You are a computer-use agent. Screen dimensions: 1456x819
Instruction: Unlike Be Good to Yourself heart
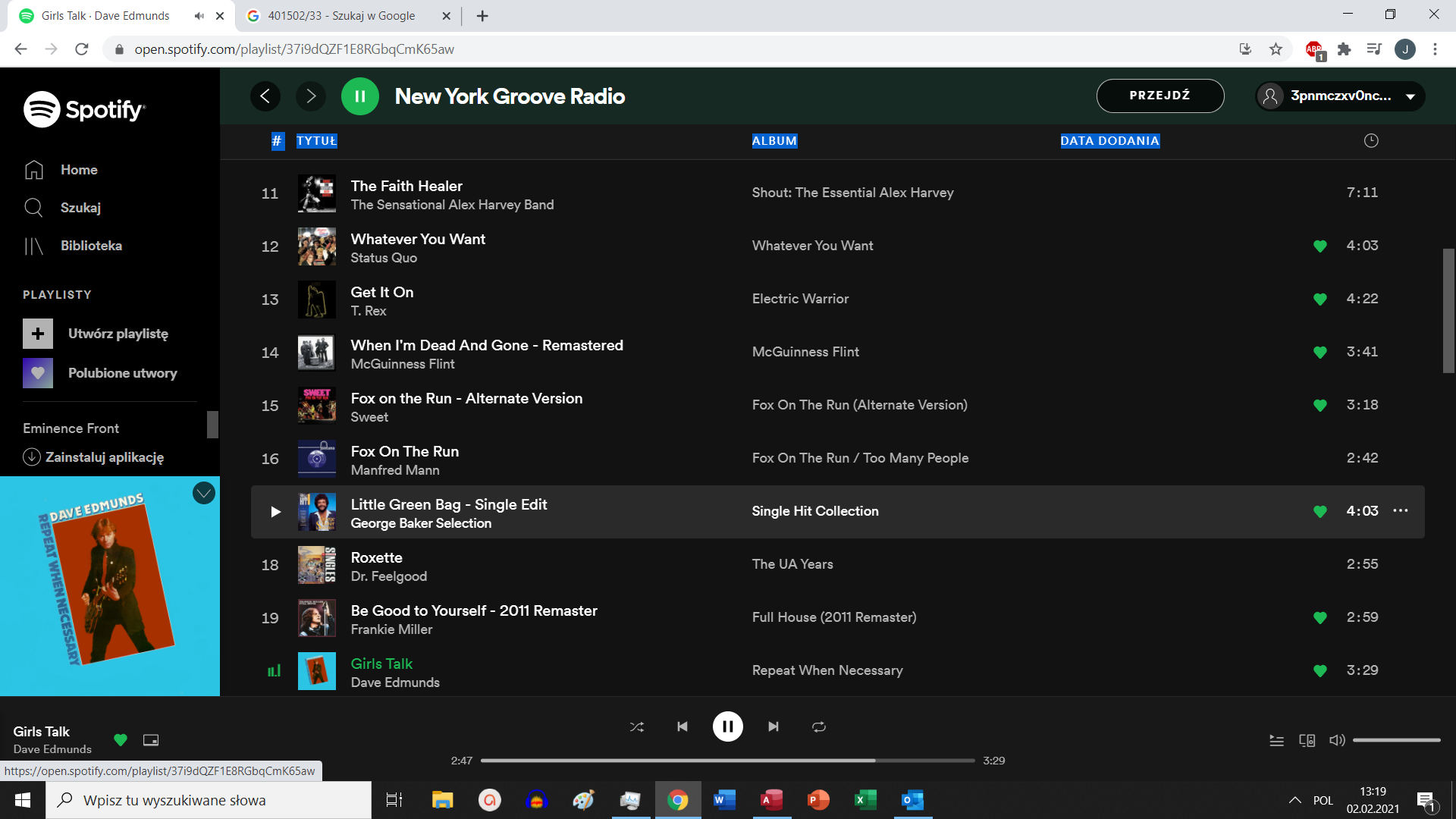point(1320,618)
